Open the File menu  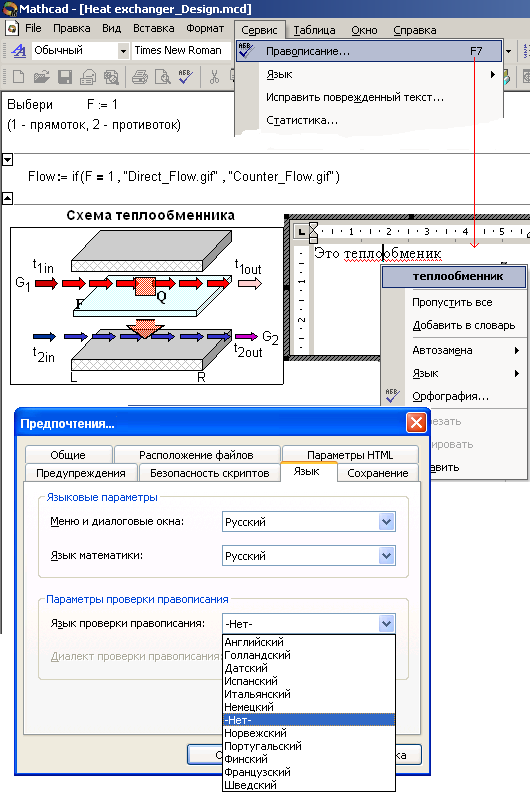point(33,28)
